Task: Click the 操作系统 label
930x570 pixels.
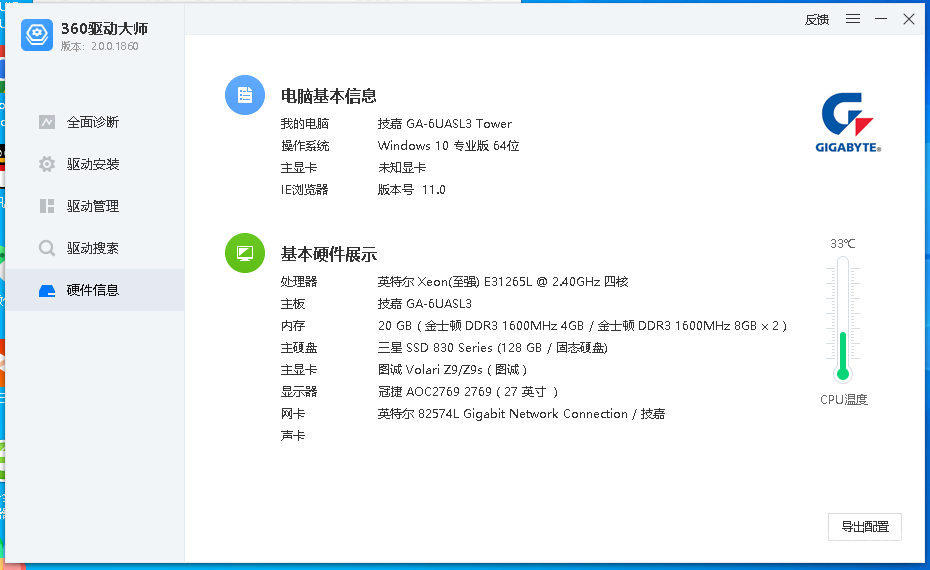Action: pyautogui.click(x=305, y=146)
